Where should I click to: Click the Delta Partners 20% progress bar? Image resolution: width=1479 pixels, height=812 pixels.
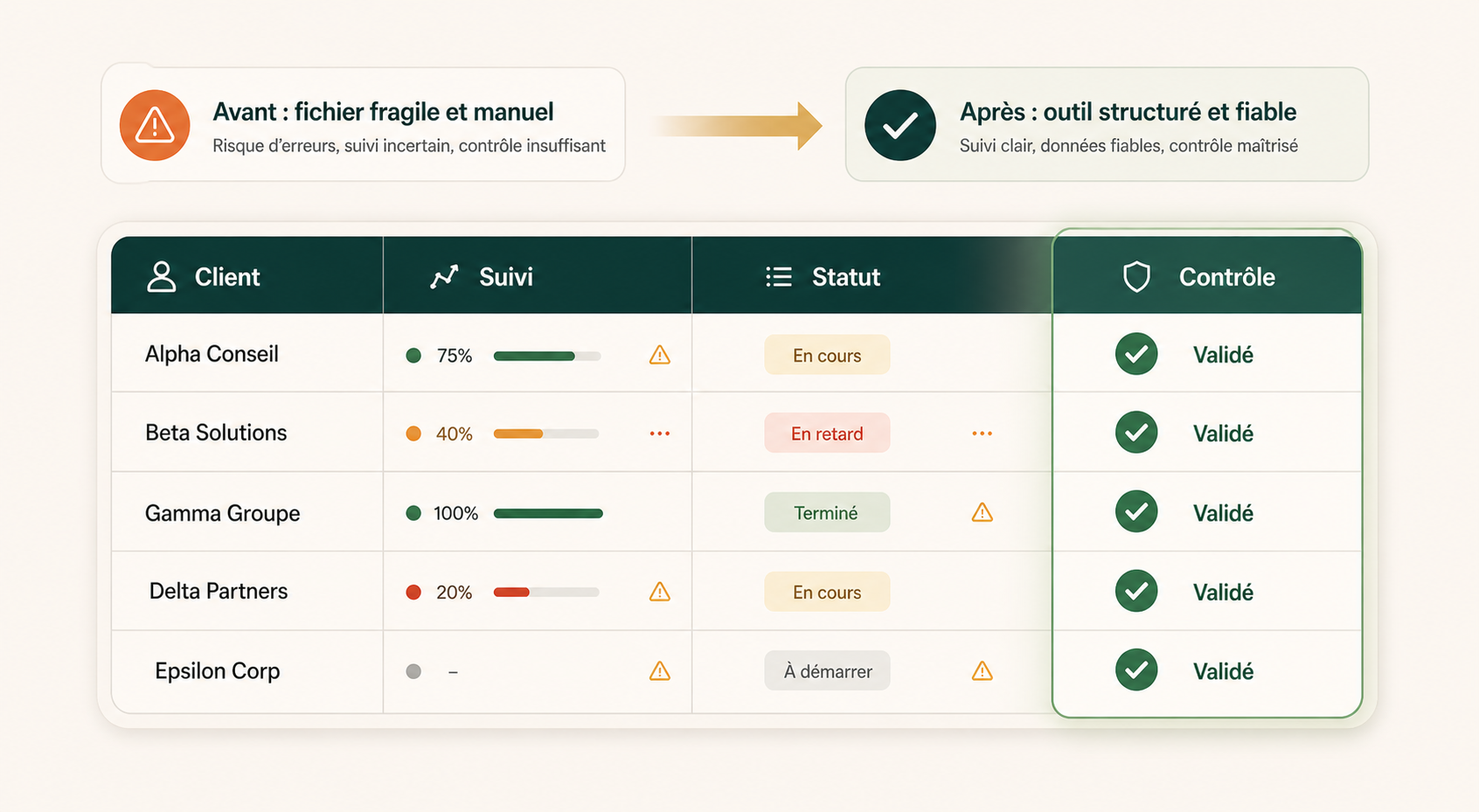547,593
